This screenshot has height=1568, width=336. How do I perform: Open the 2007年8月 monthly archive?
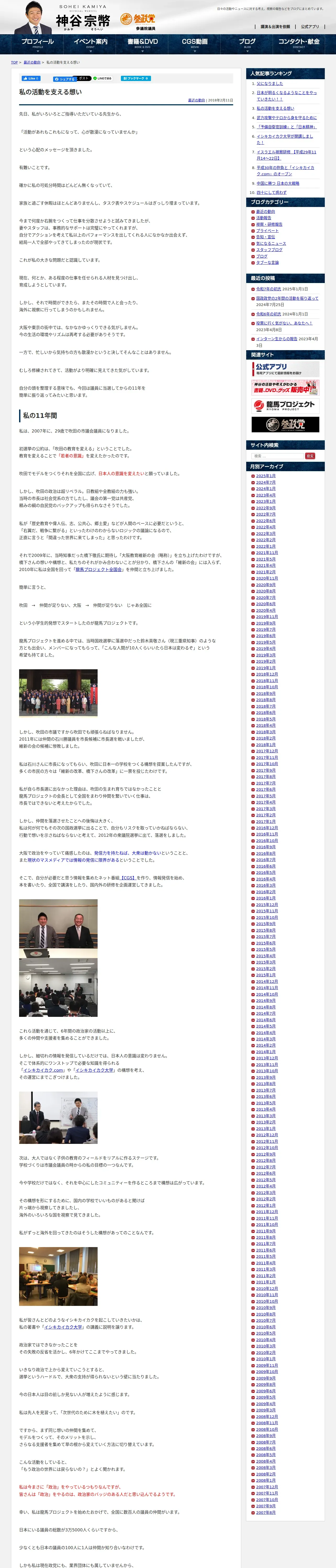point(266,1513)
